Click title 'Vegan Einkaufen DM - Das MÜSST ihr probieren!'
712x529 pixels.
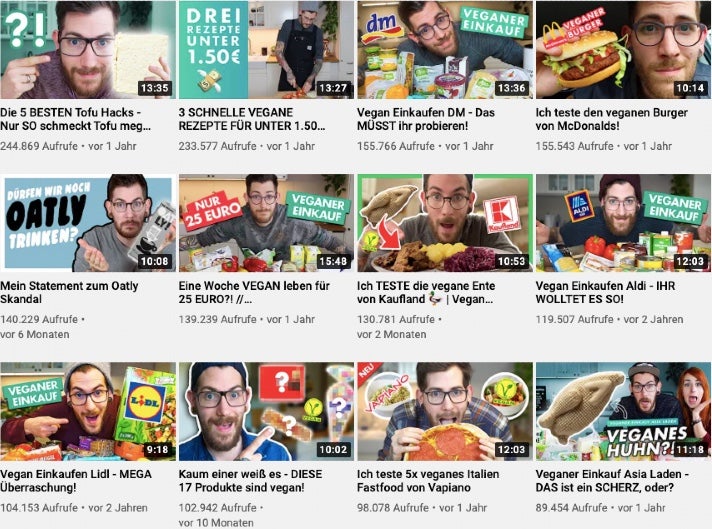click(x=425, y=119)
